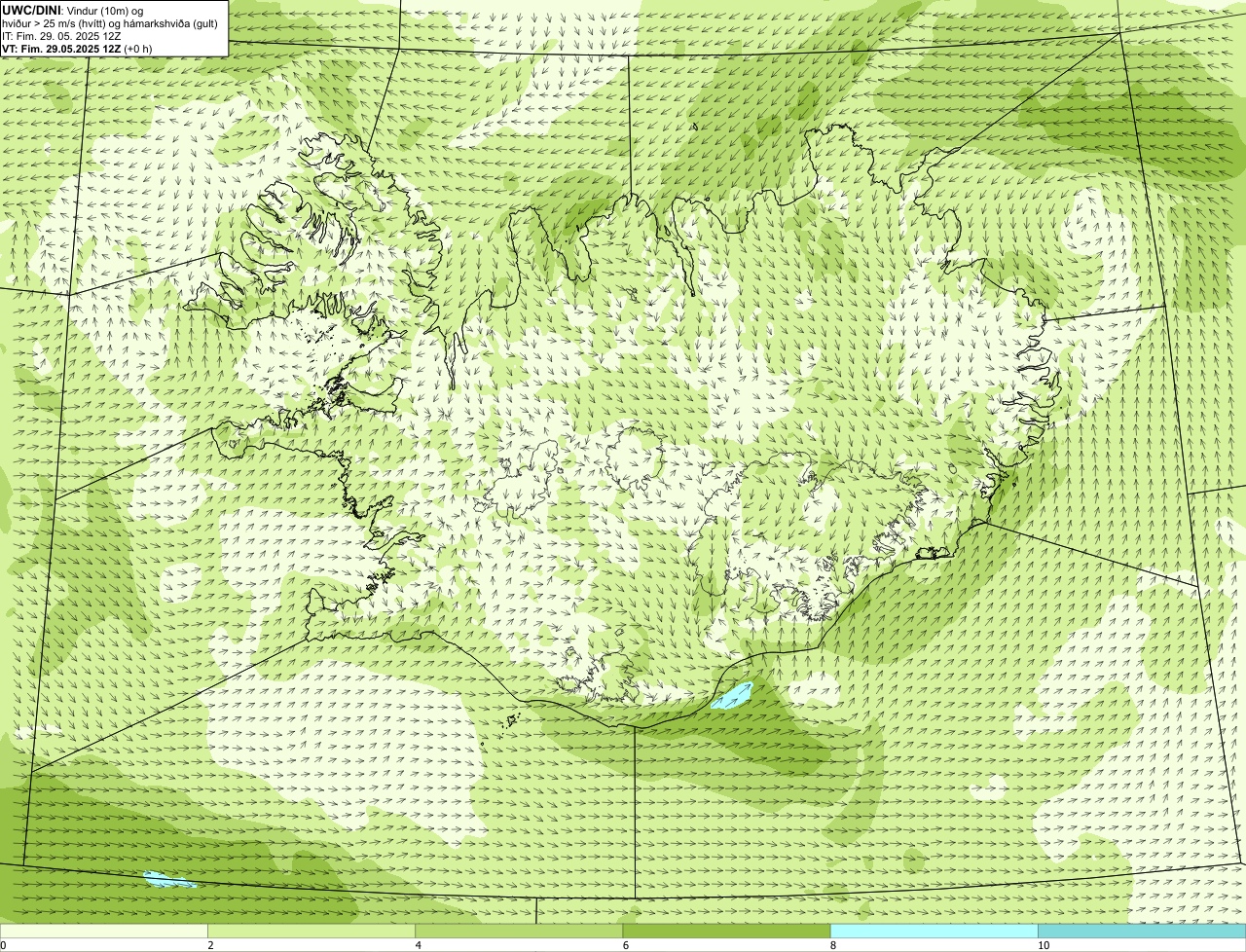This screenshot has height=952, width=1246.
Task: Click the 'VT: Fim. 29.05.2025 12Z (+0 h)' line
Action: [77, 49]
